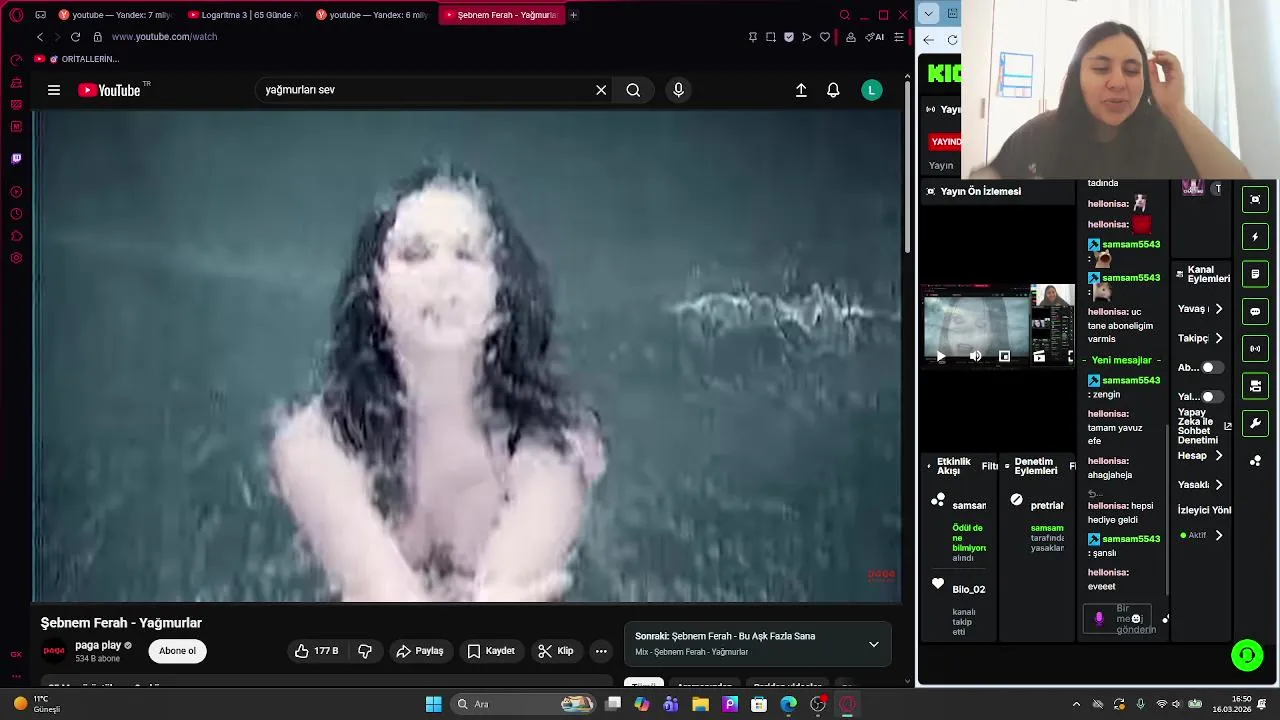
Task: Open Kick dashboard chat bubble icon
Action: click(x=1255, y=311)
